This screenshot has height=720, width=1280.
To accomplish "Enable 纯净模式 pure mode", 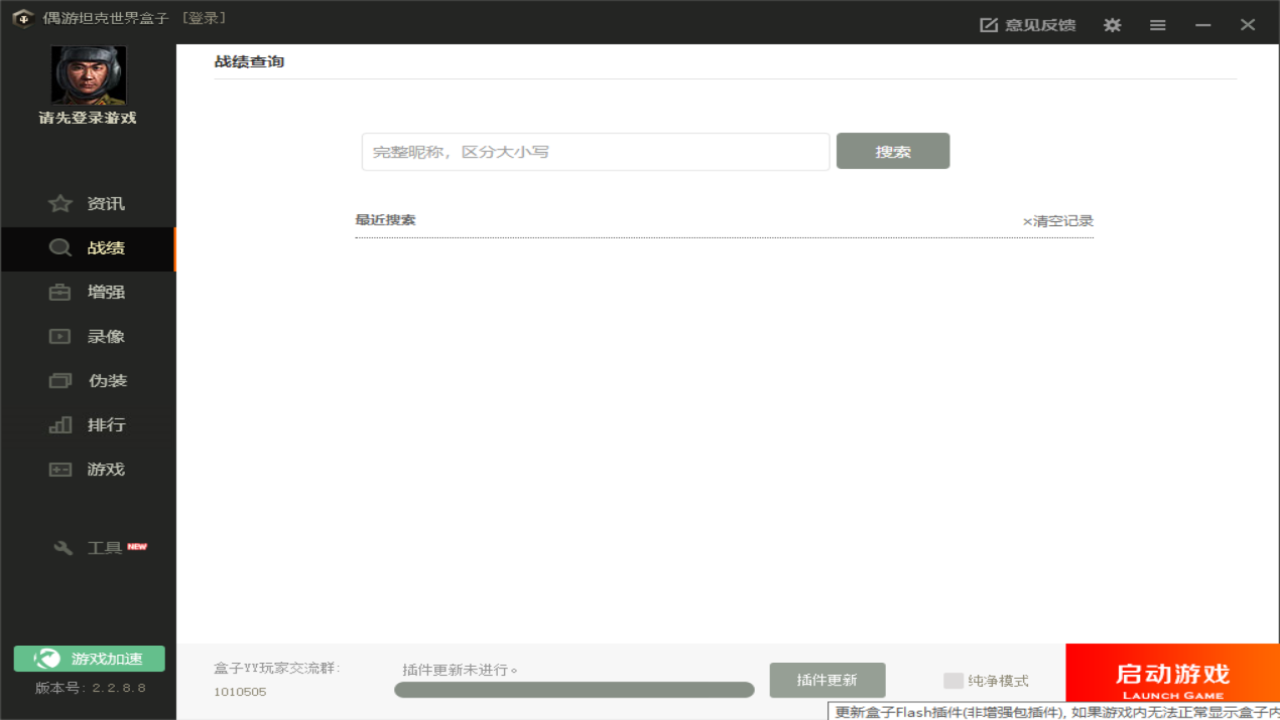I will pyautogui.click(x=951, y=680).
